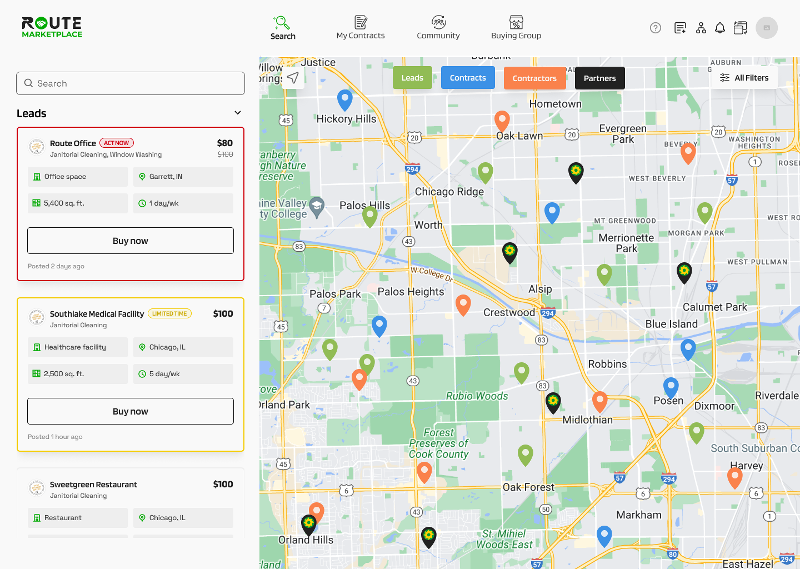Toggle the Contractors map filter
This screenshot has width=800, height=569.
pyautogui.click(x=534, y=78)
